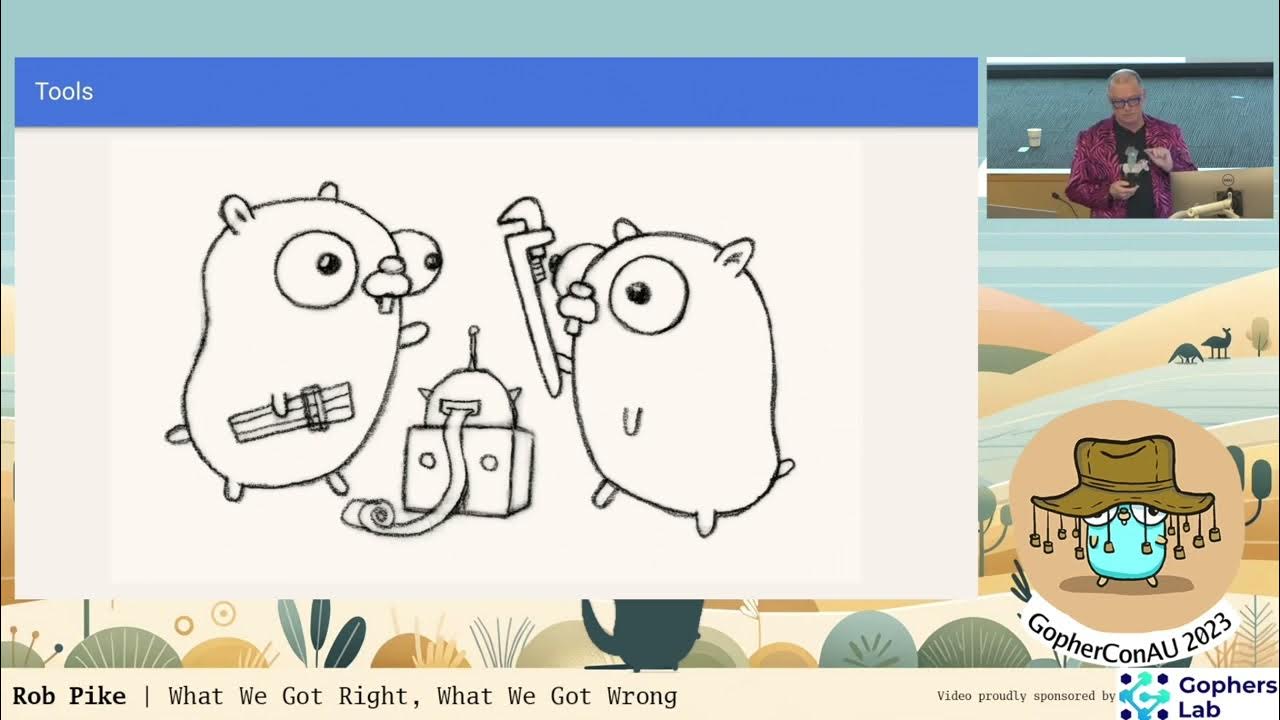Click the coffee cup on the speaker desk

tap(1033, 137)
